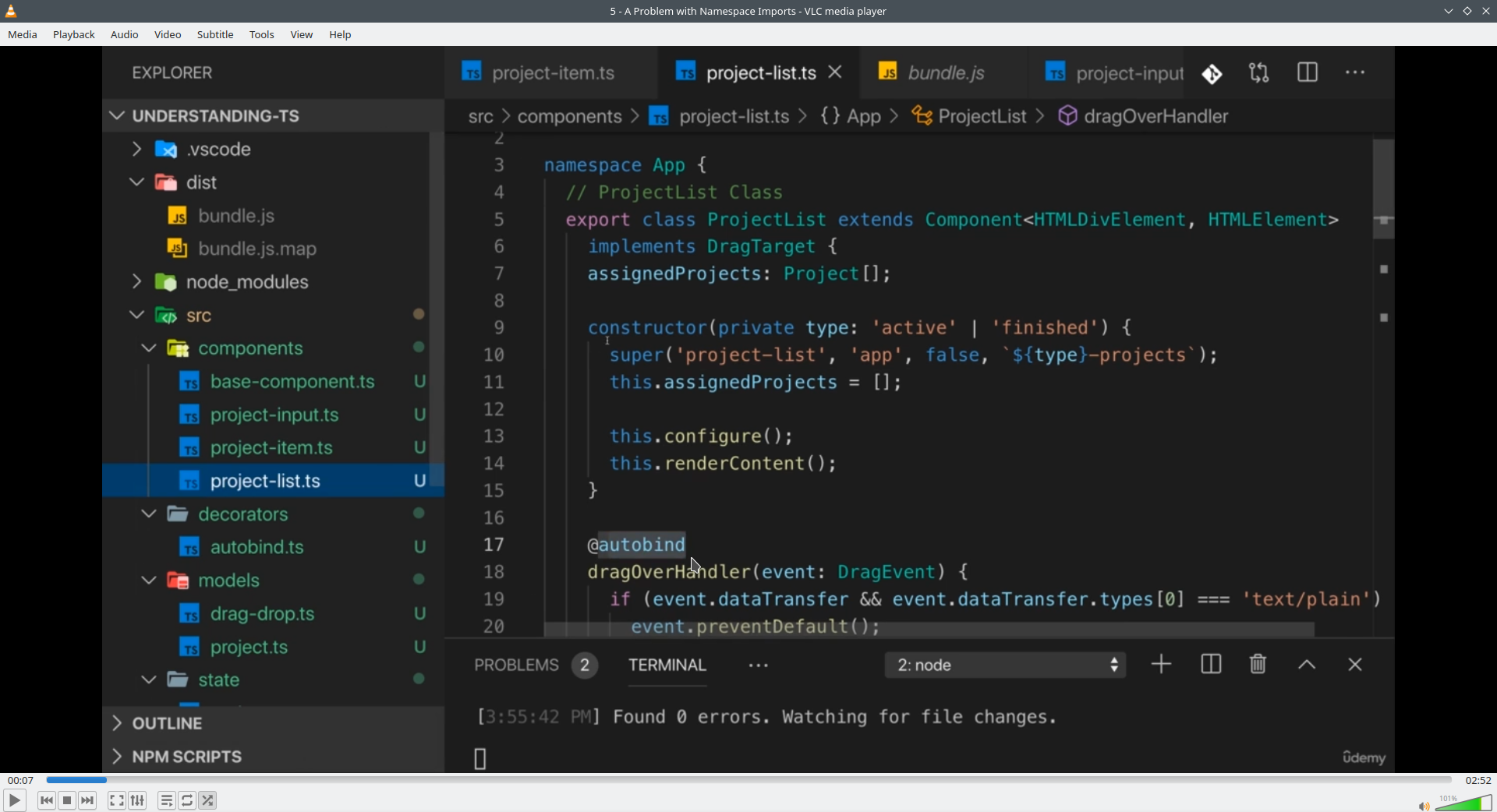Viewport: 1497px width, 812px height.
Task: Switch to the bundle.js editor tab
Action: click(x=944, y=72)
